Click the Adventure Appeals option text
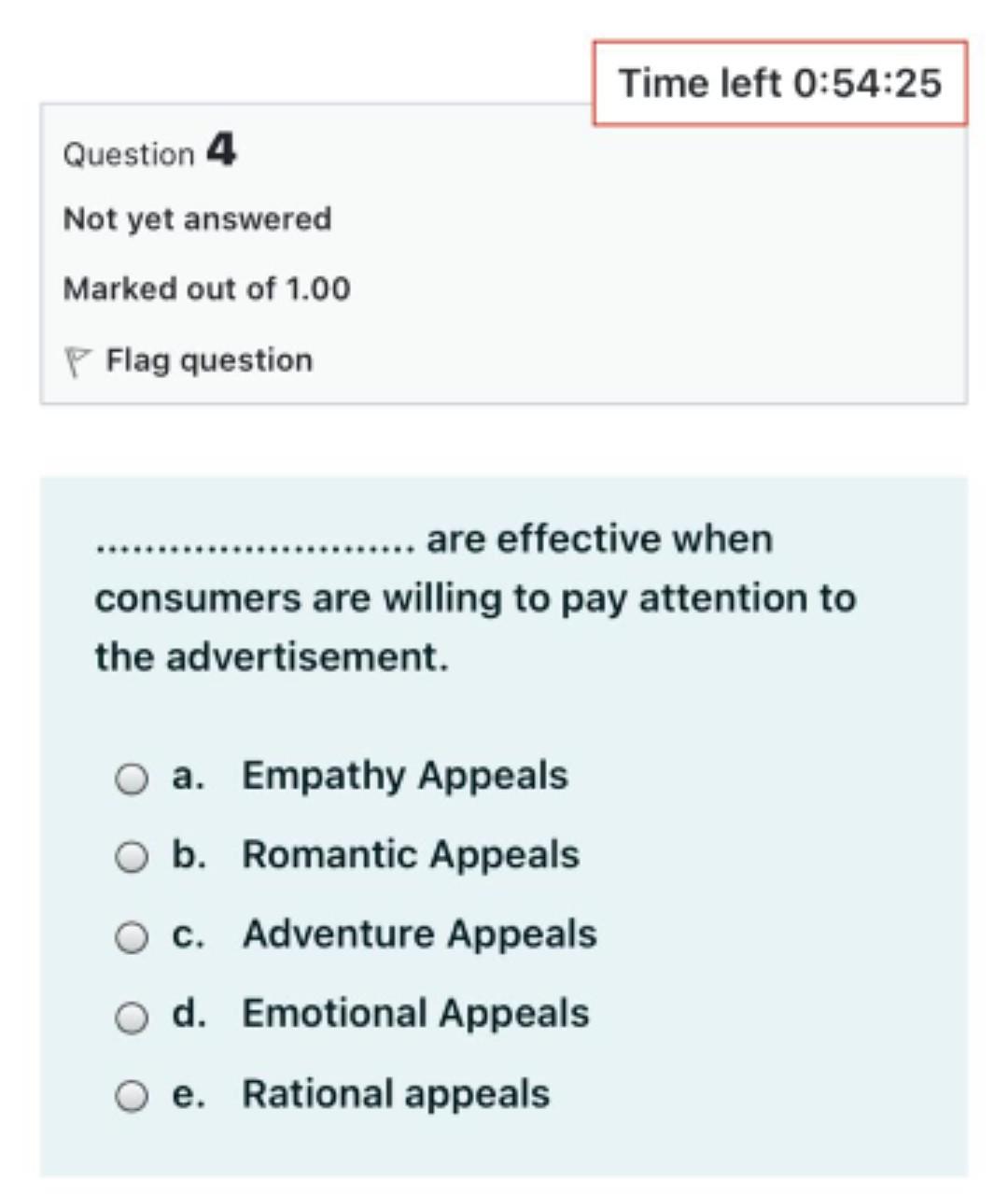 click(419, 934)
